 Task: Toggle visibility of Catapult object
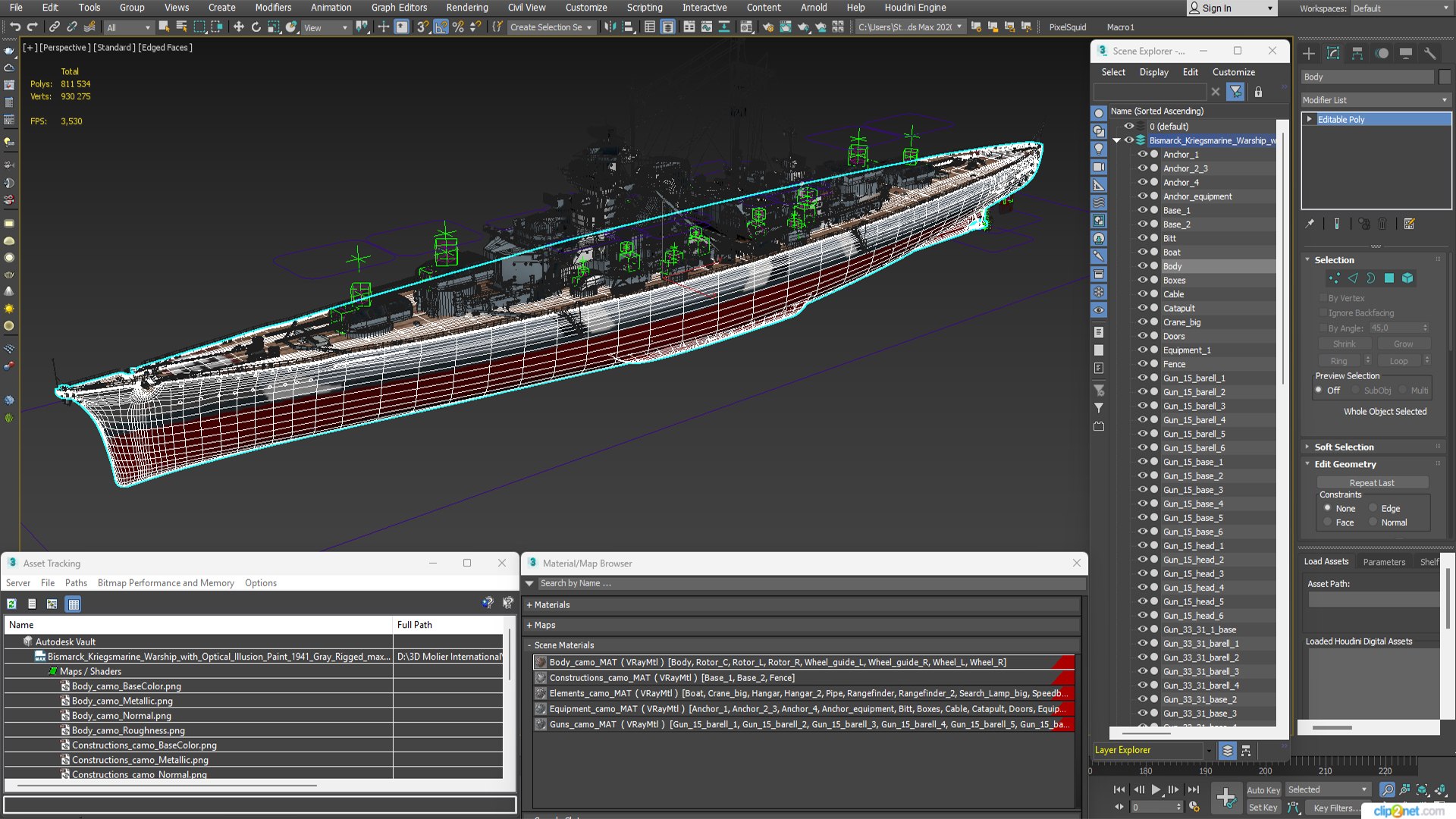pyautogui.click(x=1142, y=308)
